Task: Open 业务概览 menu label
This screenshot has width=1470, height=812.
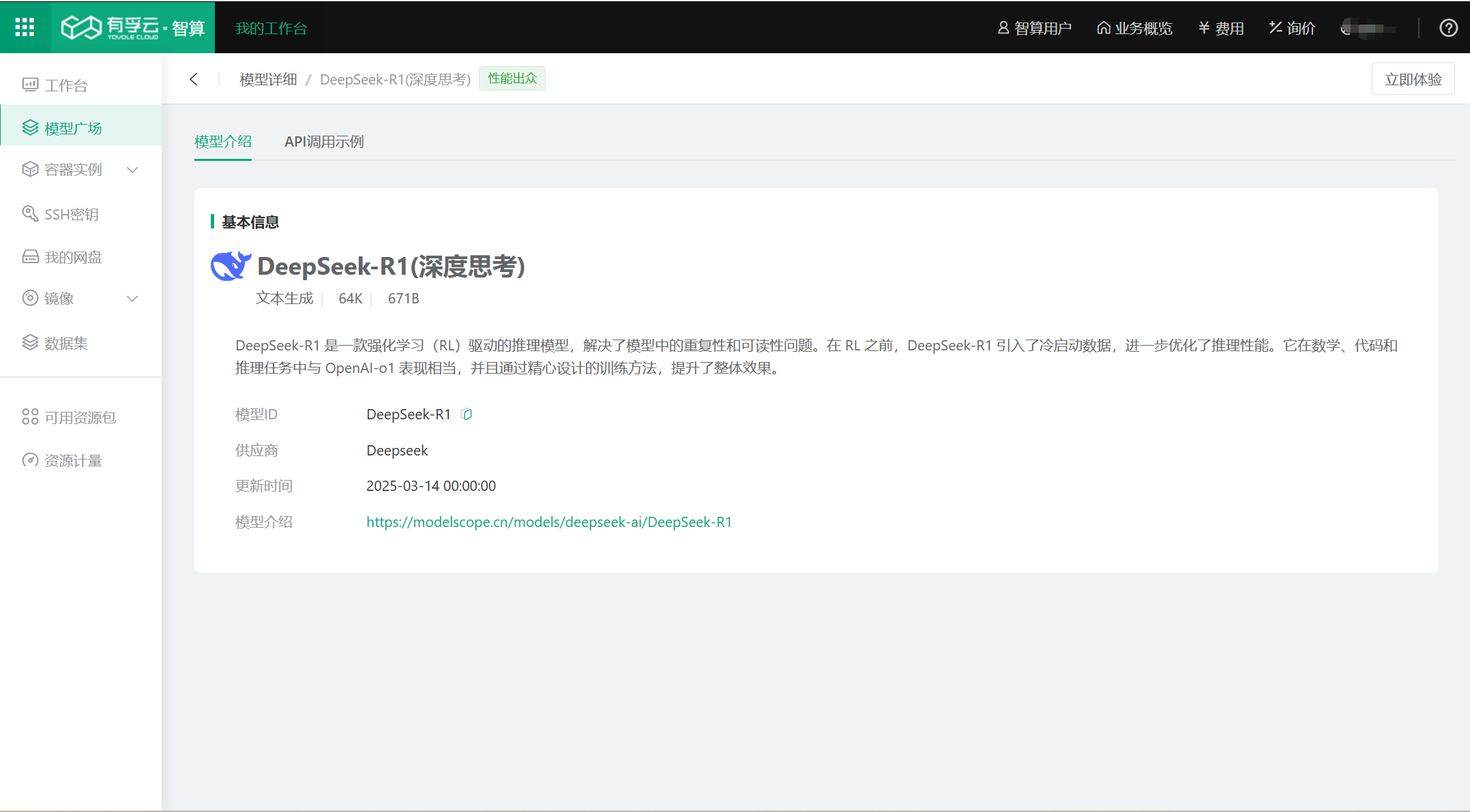Action: [x=1144, y=28]
